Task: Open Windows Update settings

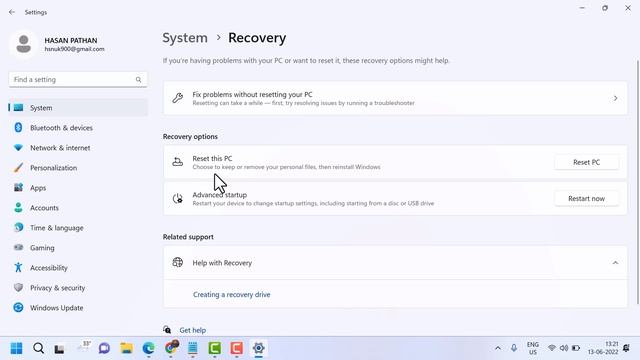Action: pos(78,308)
